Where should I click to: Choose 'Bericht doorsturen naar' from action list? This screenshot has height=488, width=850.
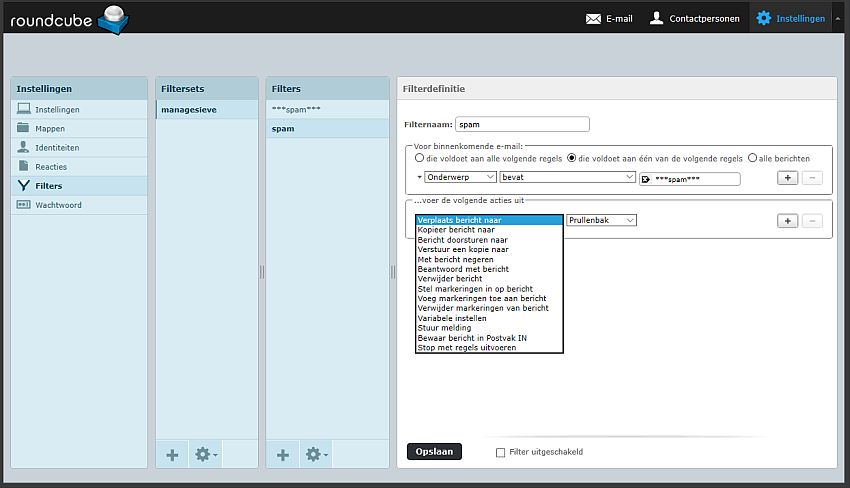[x=462, y=240]
